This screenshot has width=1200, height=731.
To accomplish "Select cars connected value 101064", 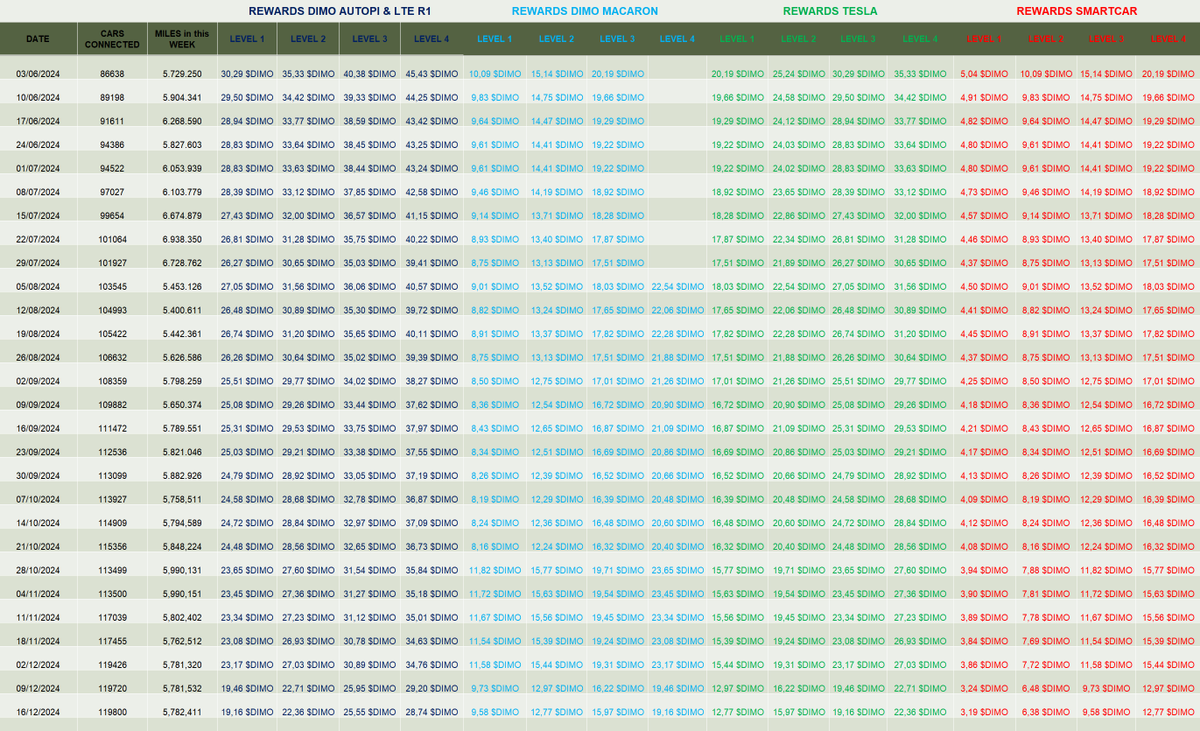I will coord(113,240).
